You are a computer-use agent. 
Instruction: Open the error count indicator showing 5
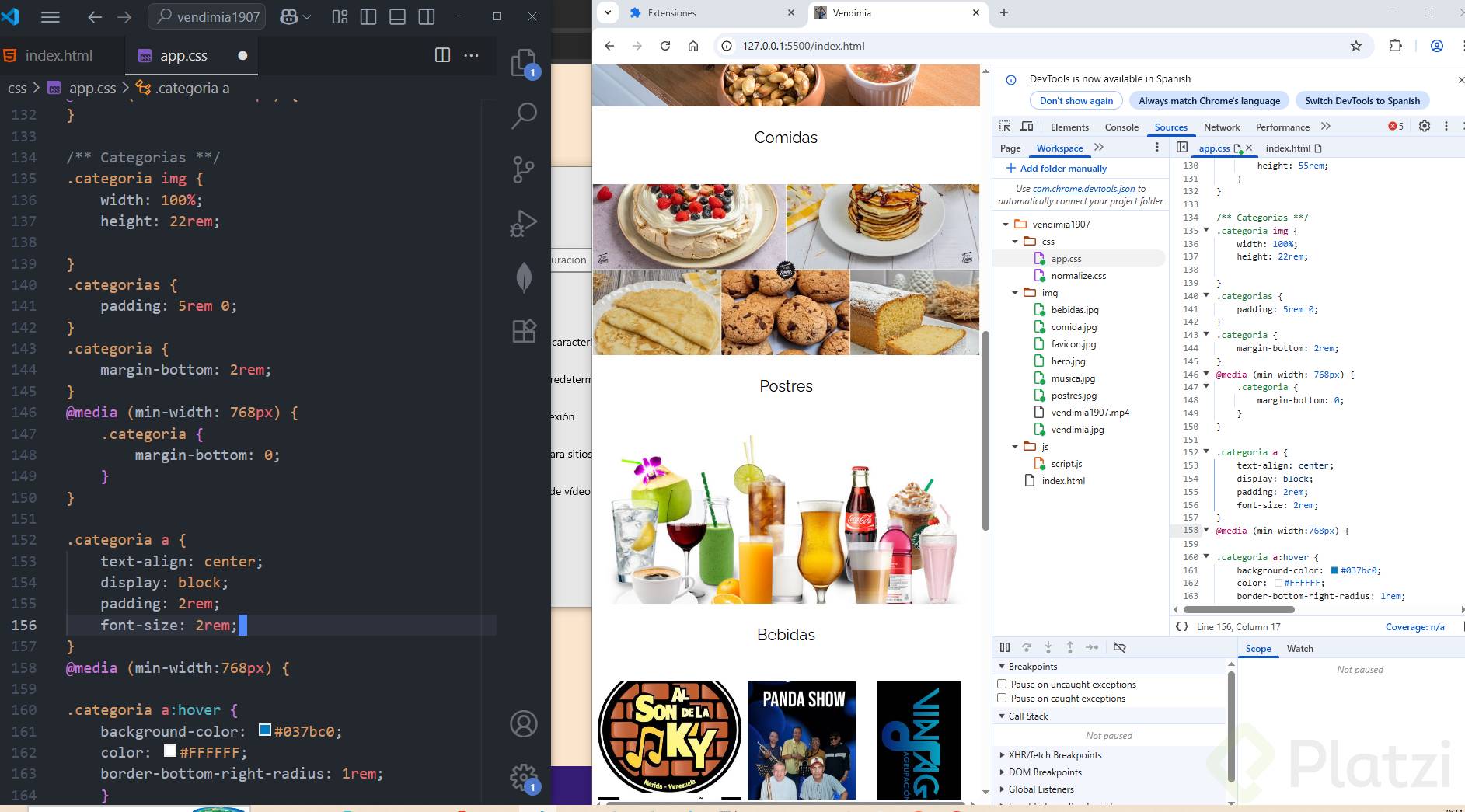pos(1397,127)
